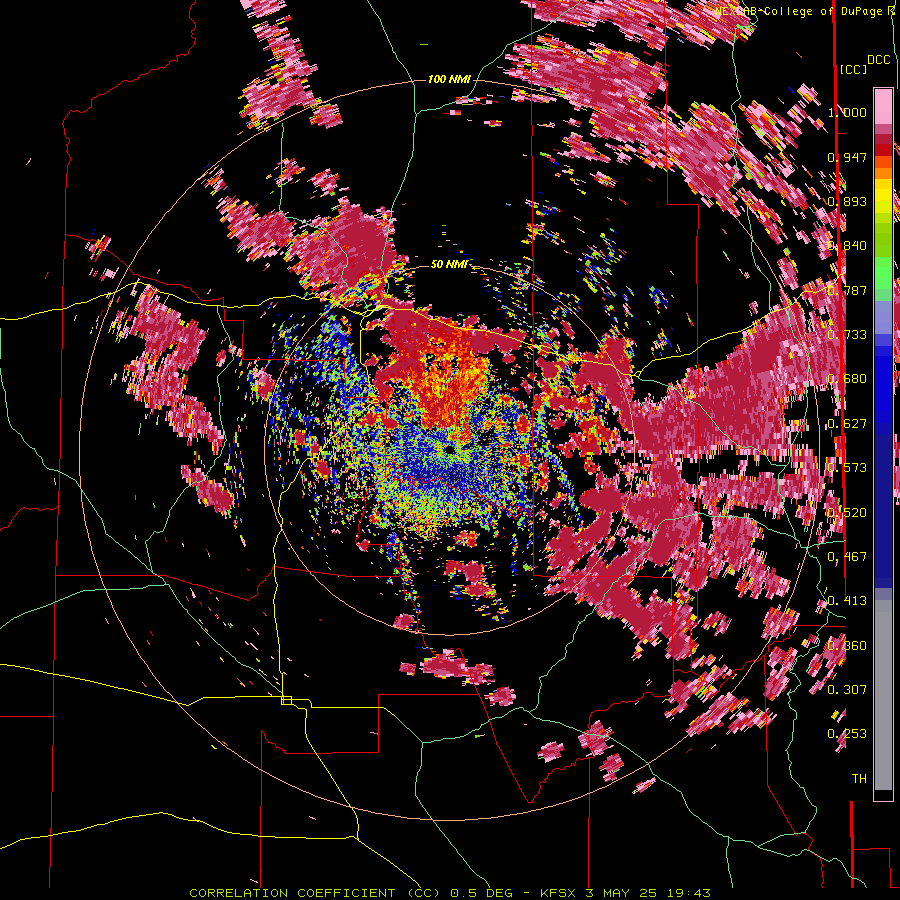Click the 0.840 scale value
900x900 pixels.
(x=847, y=246)
